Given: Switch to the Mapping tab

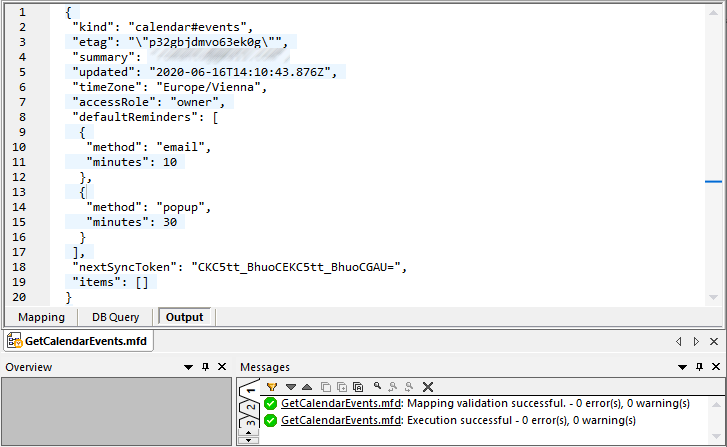Looking at the screenshot, I should tap(41, 317).
